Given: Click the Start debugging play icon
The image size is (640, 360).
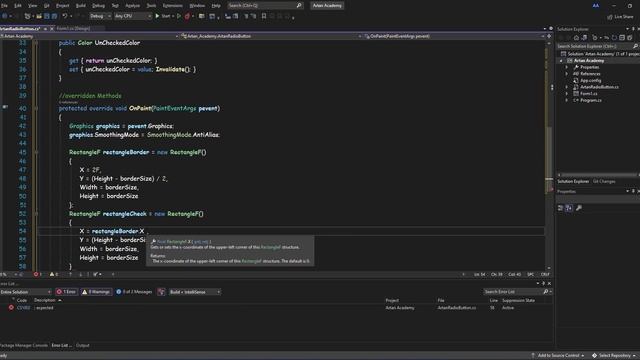Looking at the screenshot, I should click(157, 16).
